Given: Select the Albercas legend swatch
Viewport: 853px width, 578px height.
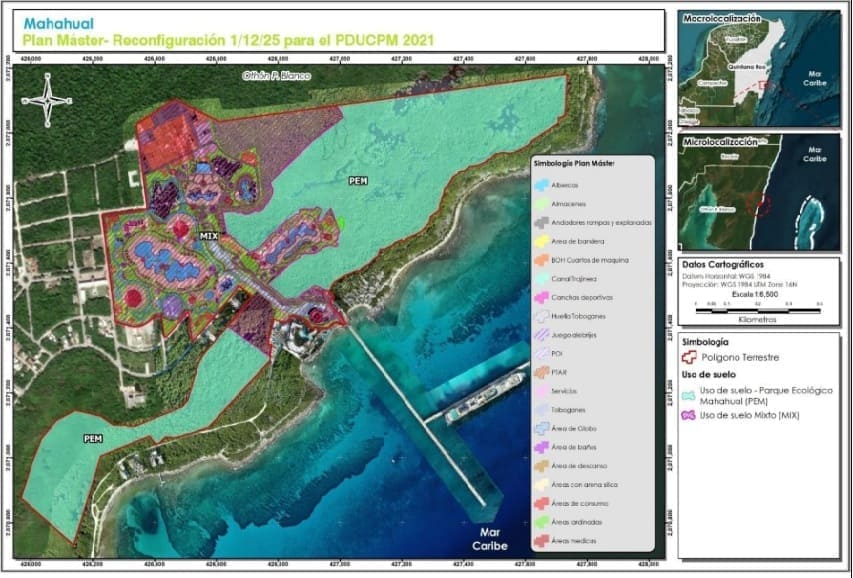Looking at the screenshot, I should 543,185.
